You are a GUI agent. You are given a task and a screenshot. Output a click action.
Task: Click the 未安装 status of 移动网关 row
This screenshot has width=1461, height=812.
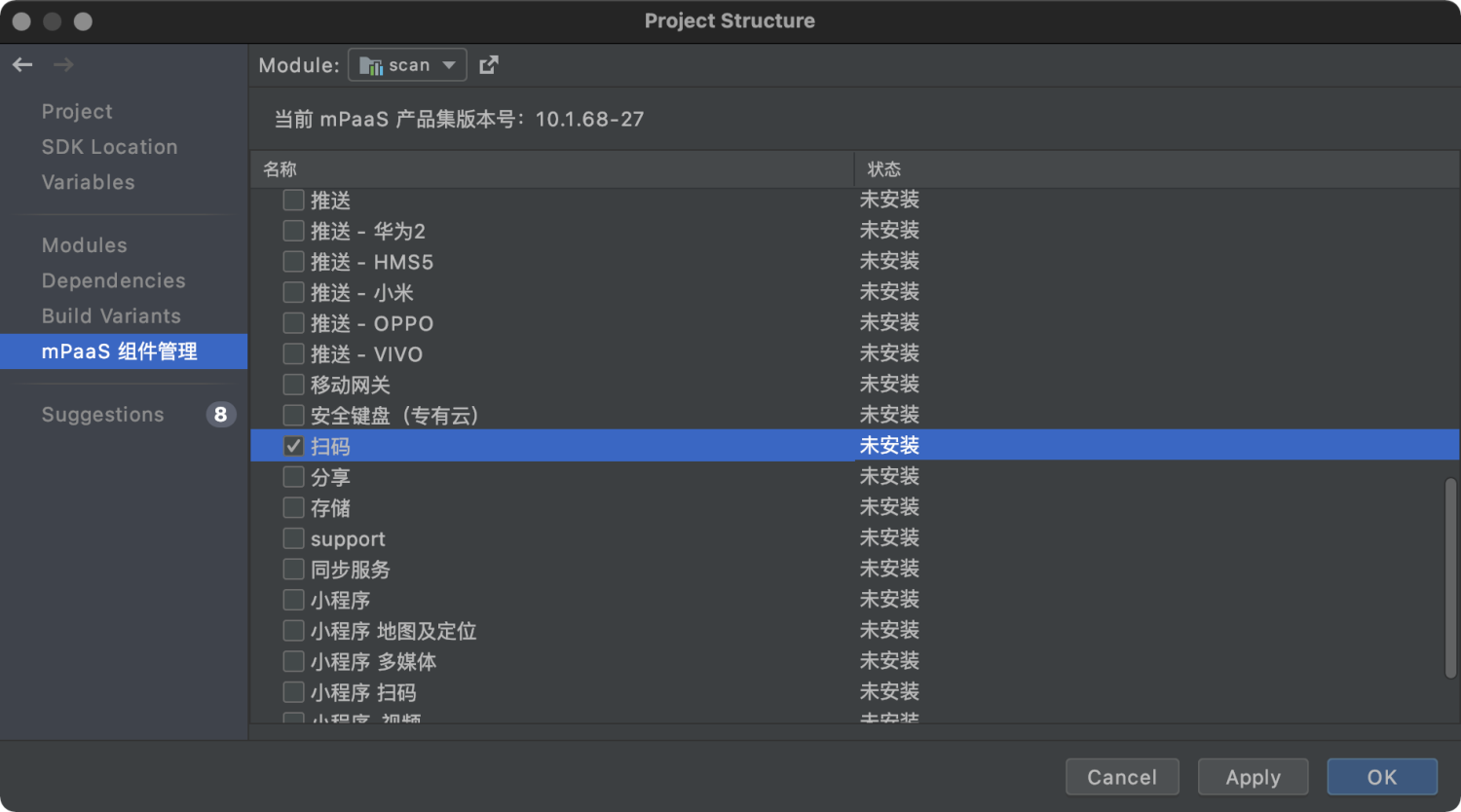point(889,384)
